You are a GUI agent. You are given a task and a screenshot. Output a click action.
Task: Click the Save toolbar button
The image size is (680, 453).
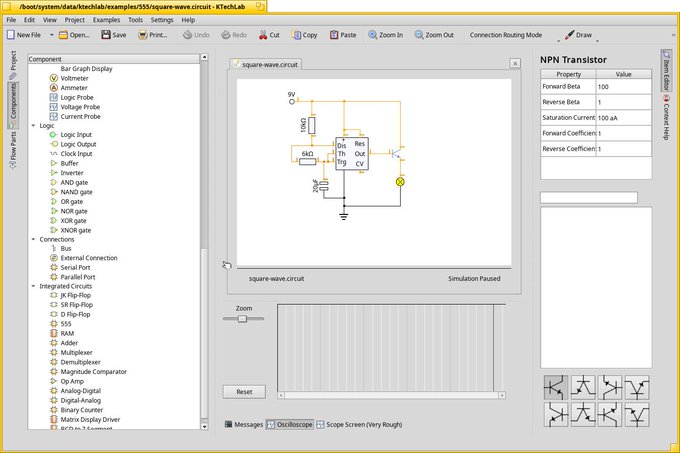(x=114, y=35)
